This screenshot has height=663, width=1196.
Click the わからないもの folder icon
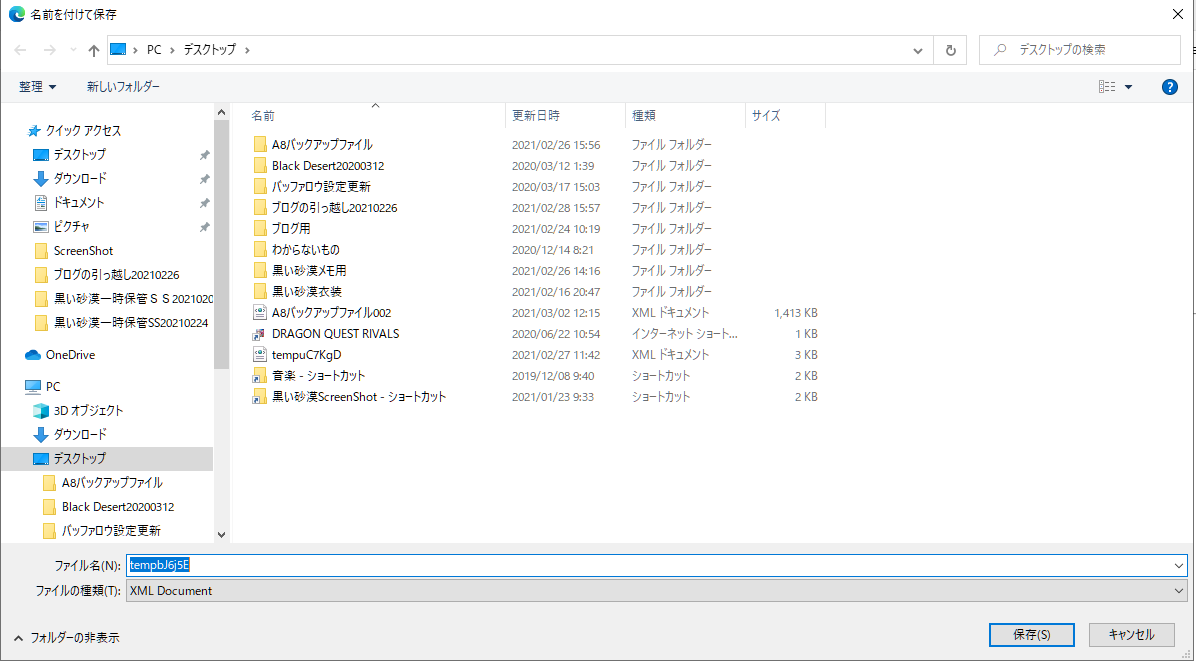260,249
